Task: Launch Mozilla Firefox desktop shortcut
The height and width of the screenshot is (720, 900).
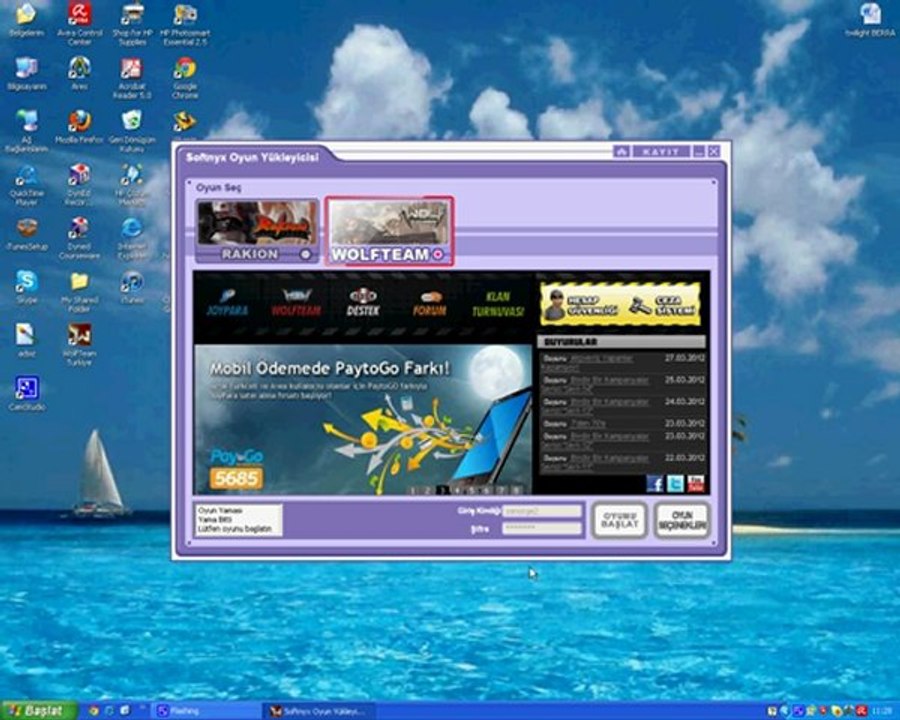Action: click(79, 127)
